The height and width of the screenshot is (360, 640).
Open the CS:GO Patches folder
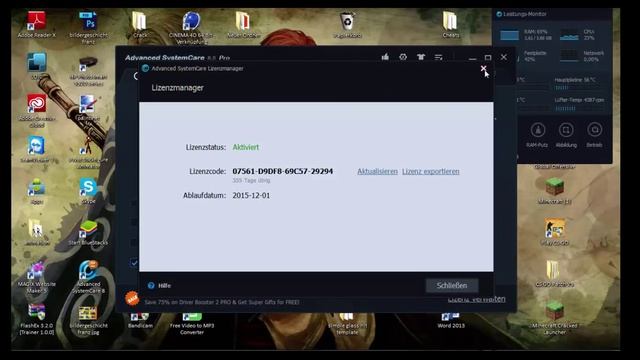tap(554, 274)
